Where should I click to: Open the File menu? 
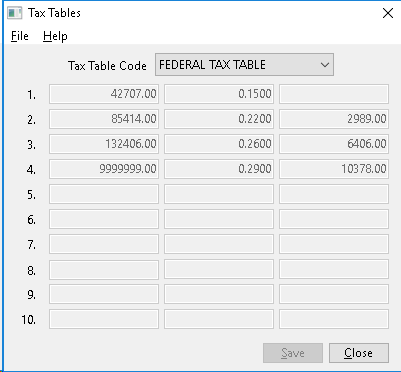(x=20, y=36)
